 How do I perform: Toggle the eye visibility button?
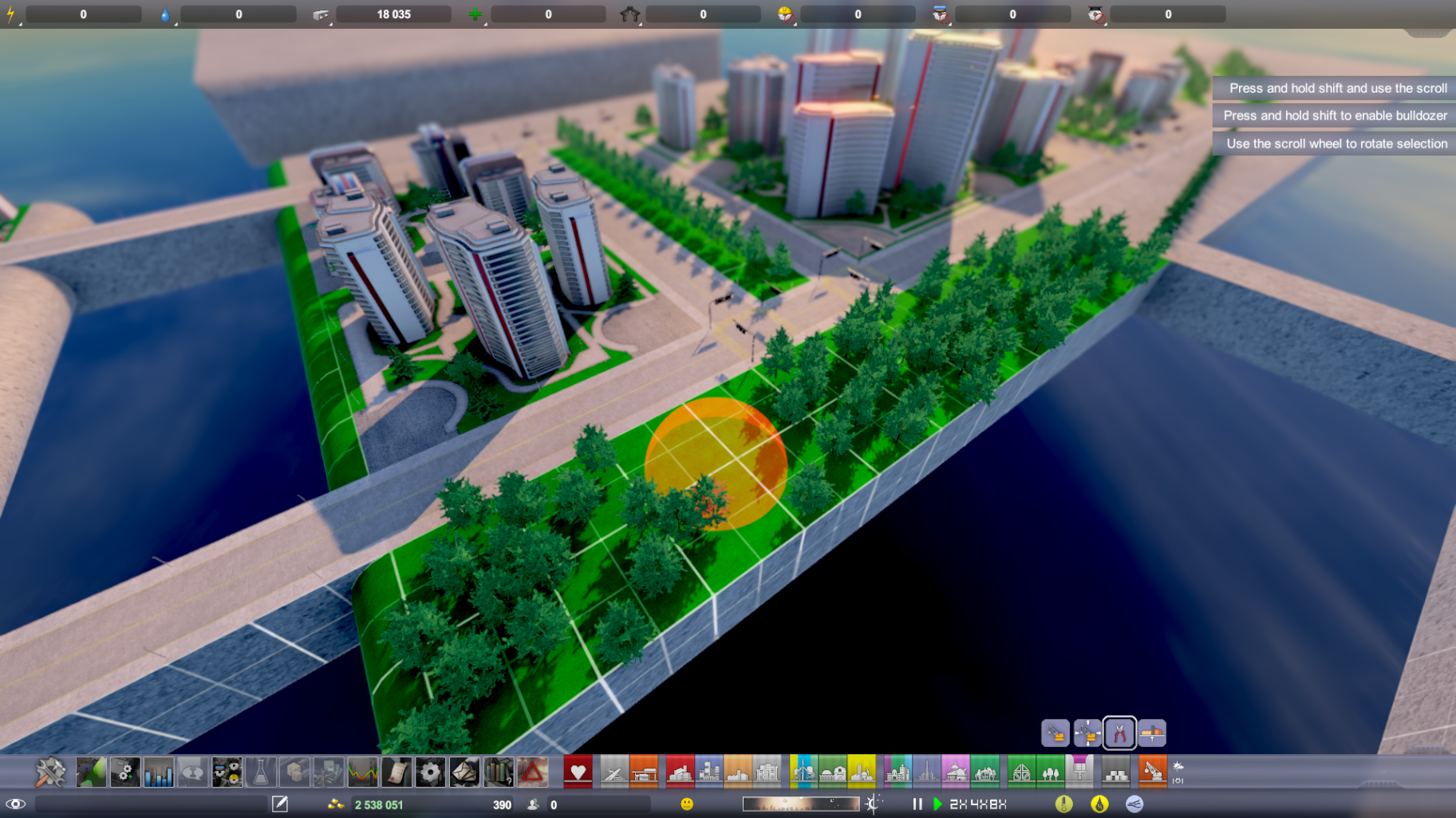[x=16, y=804]
